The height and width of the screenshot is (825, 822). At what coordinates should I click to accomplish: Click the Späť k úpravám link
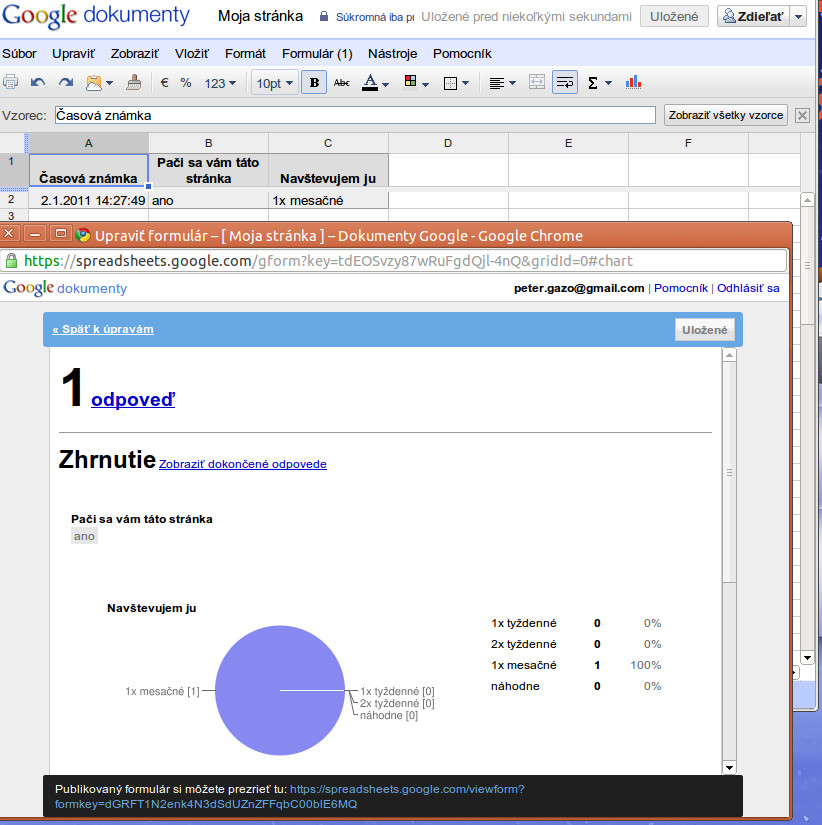coord(103,329)
